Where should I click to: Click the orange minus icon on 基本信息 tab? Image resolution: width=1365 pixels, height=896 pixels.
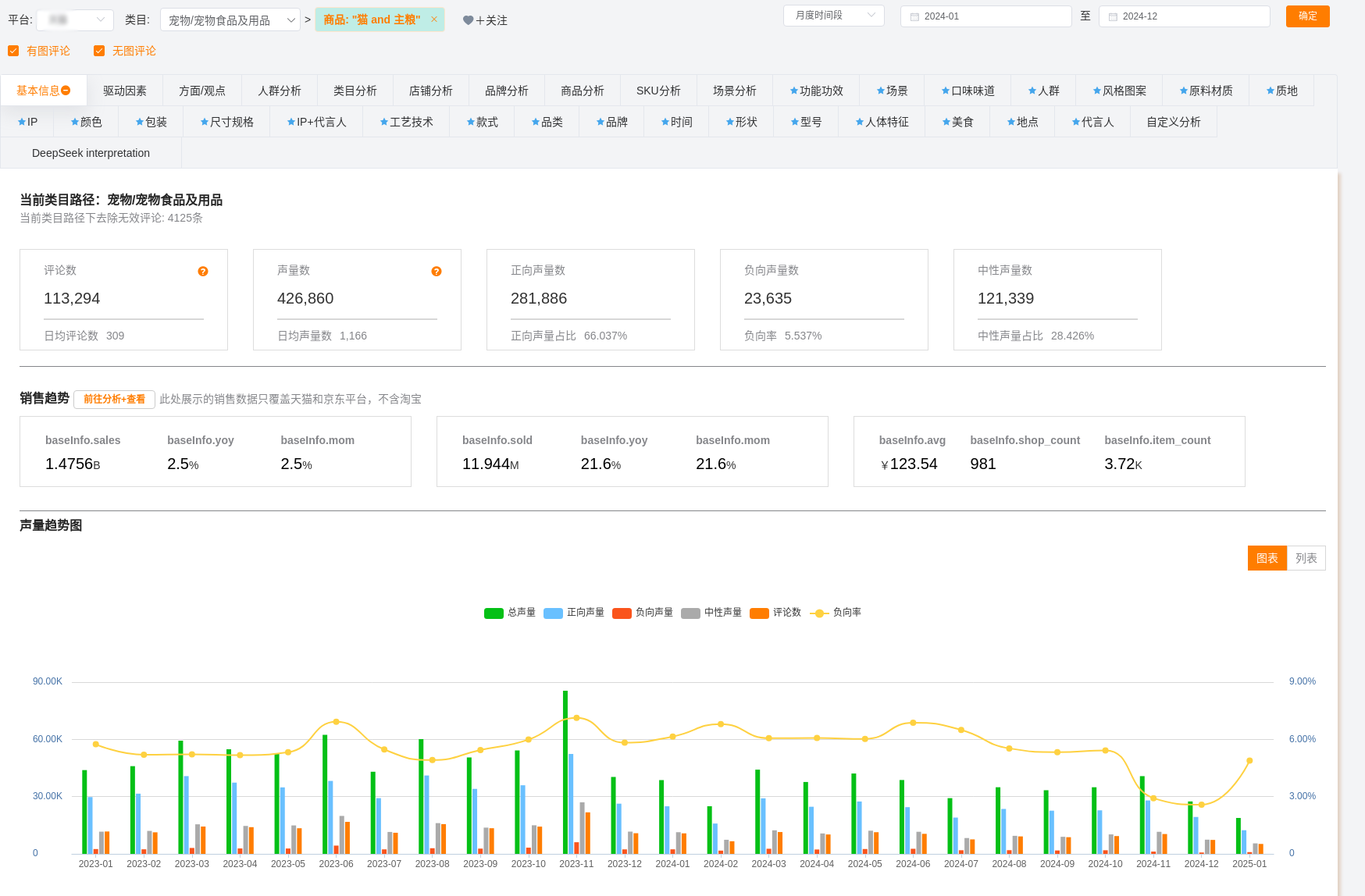(x=66, y=91)
